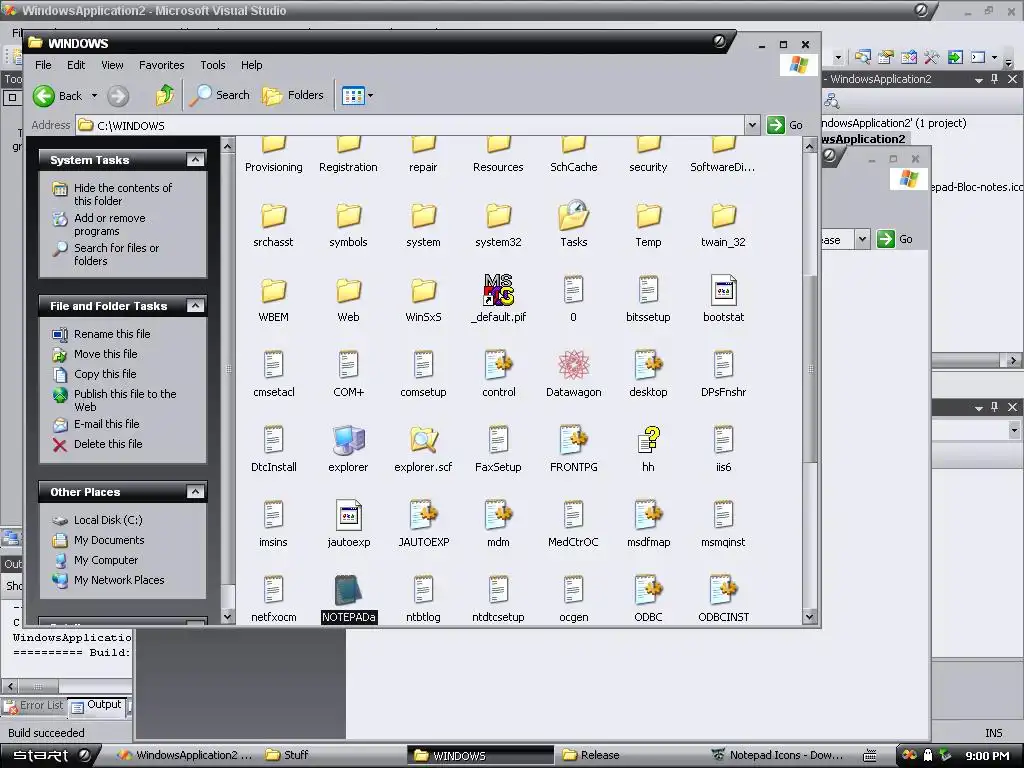Open the Solution Explorer panel dropdown arrow
This screenshot has width=1024, height=768.
978,80
